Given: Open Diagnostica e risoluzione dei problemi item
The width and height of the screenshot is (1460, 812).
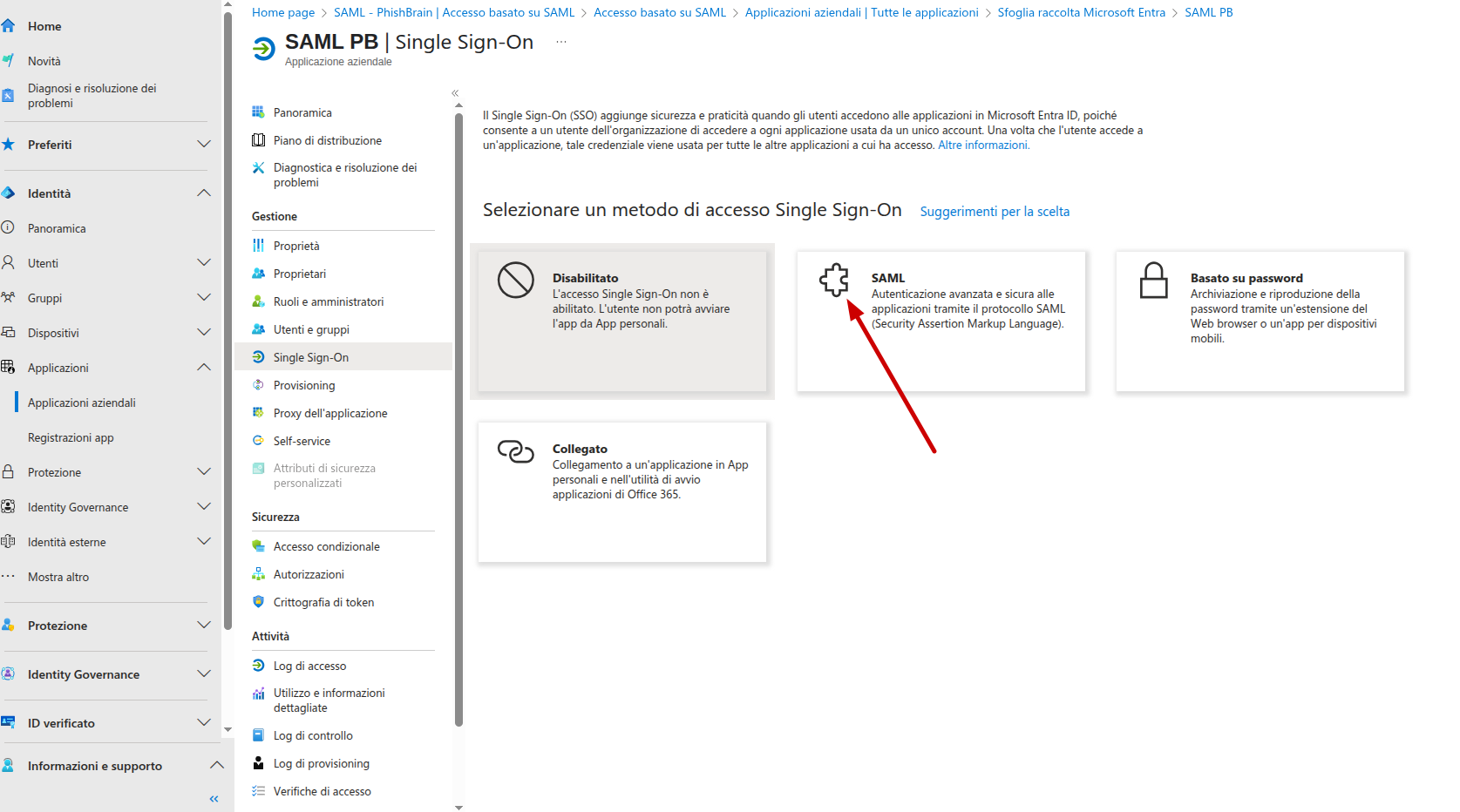Looking at the screenshot, I should (343, 175).
